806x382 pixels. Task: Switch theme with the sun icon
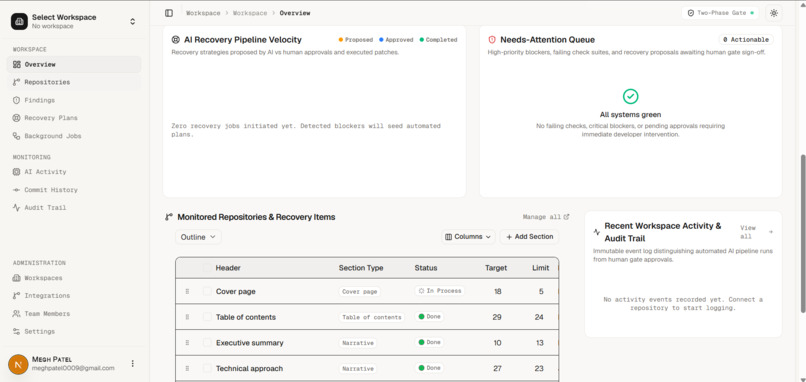pos(774,13)
